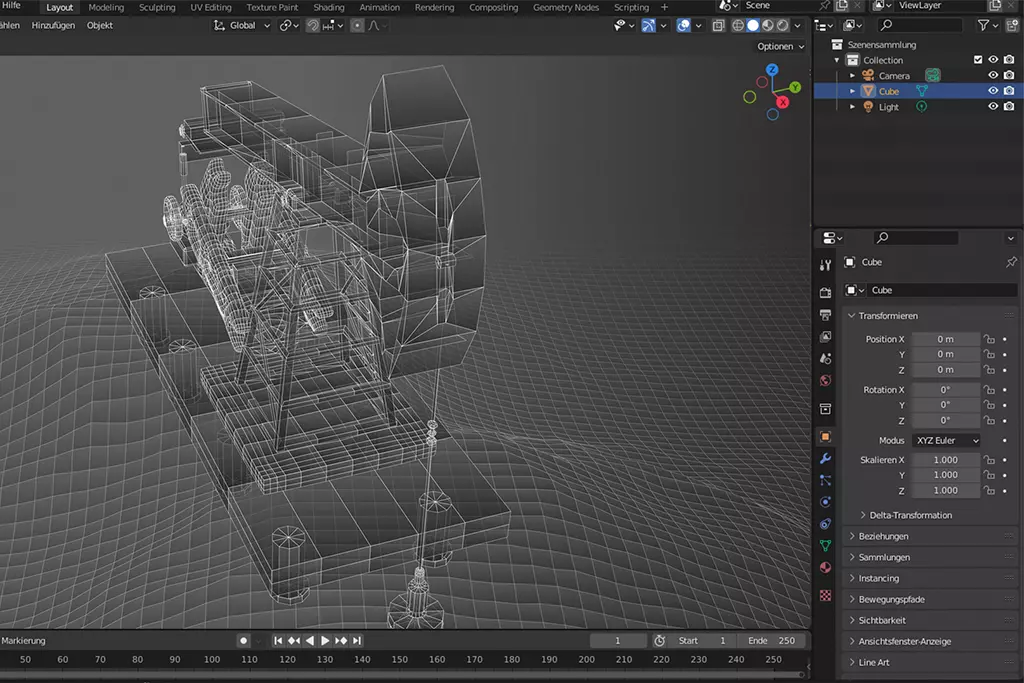The image size is (1024, 683).
Task: Hide the Camera in viewport
Action: [x=993, y=75]
